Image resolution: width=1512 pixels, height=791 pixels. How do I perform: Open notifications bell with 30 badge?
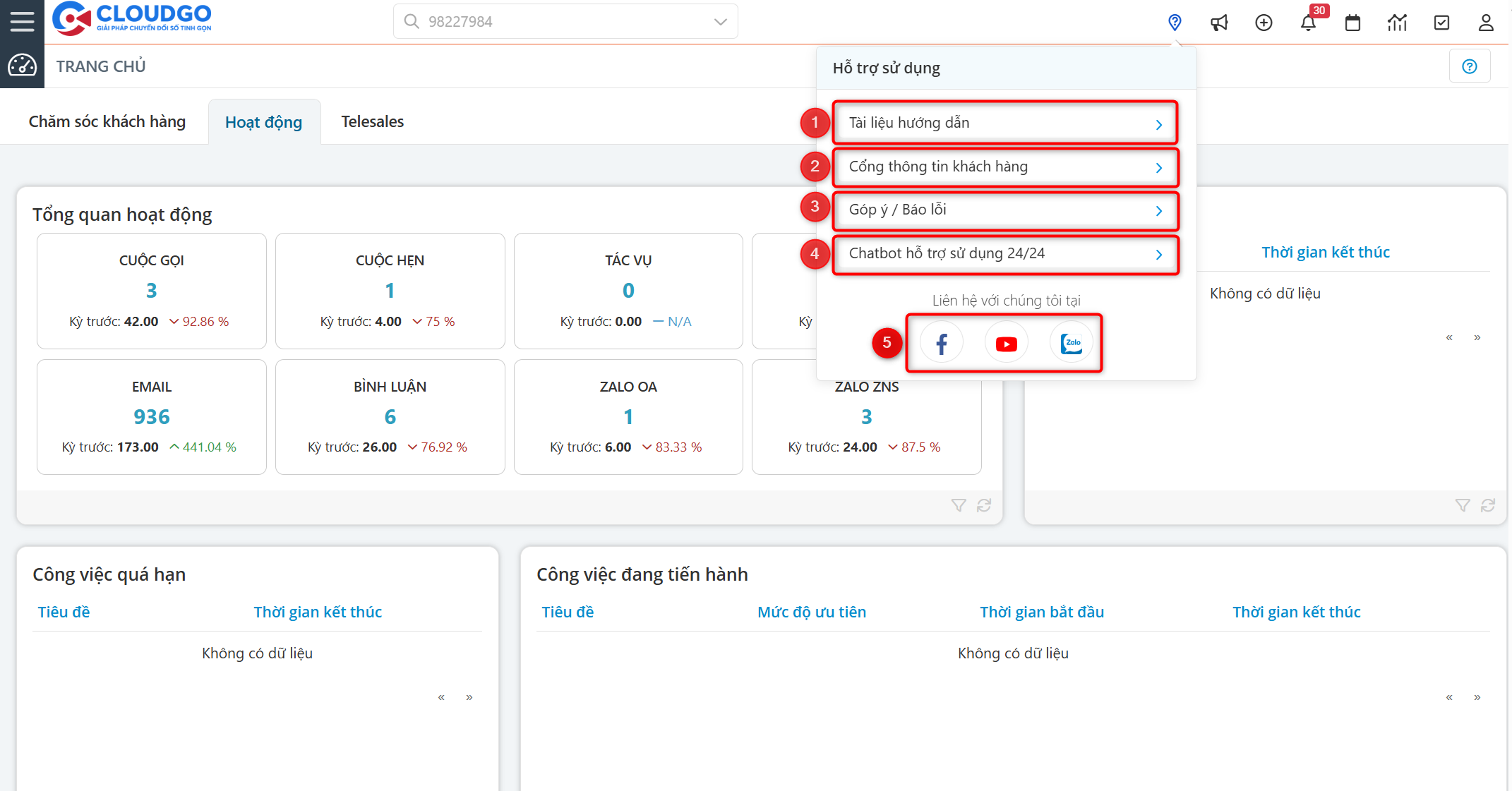point(1308,23)
